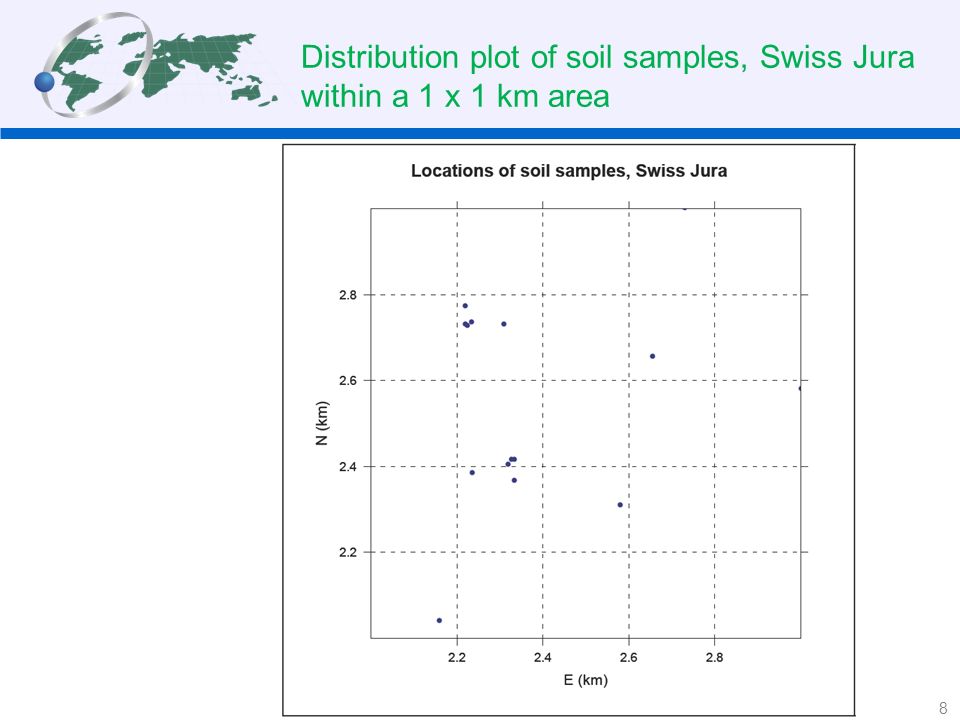This screenshot has height=720, width=960.
Task: Select the sample point near E 2.65, N 2.66
Action: 653,356
